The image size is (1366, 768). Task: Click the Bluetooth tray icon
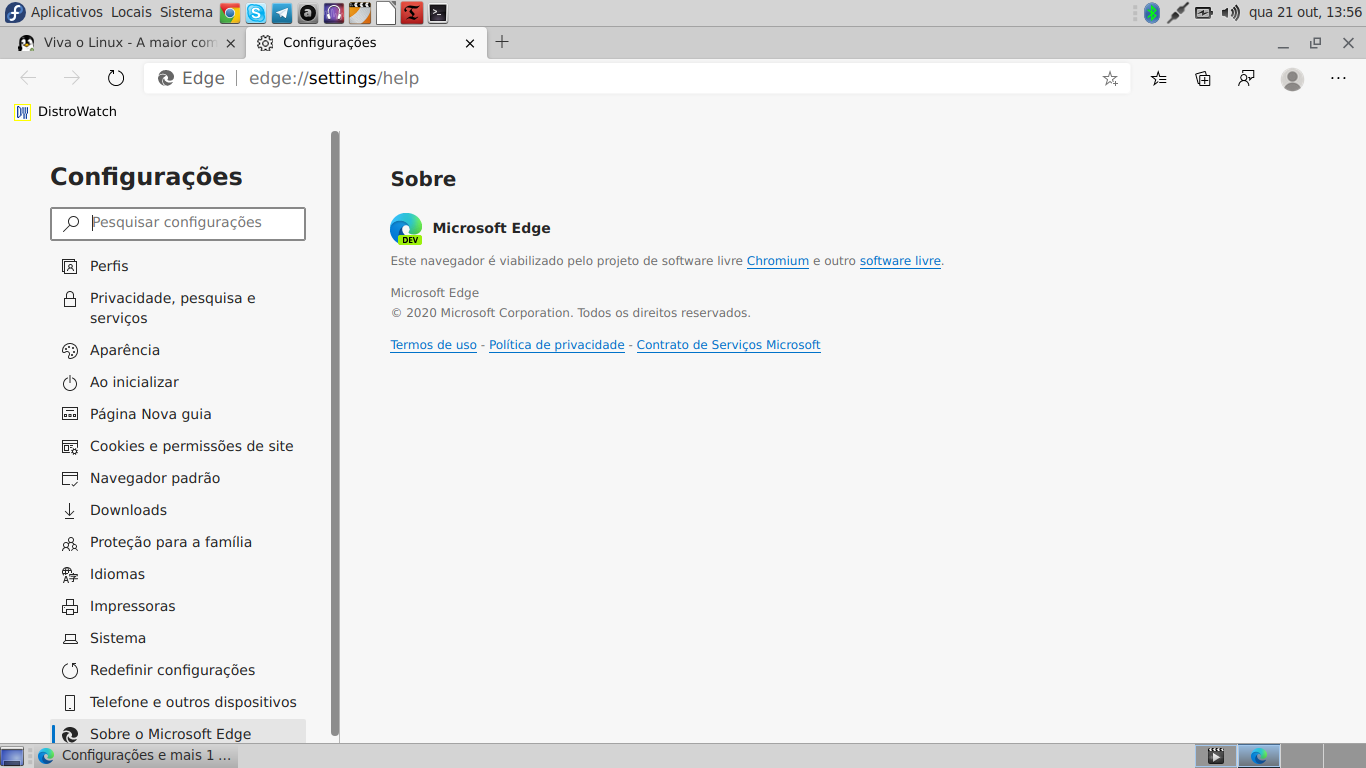pyautogui.click(x=1152, y=13)
